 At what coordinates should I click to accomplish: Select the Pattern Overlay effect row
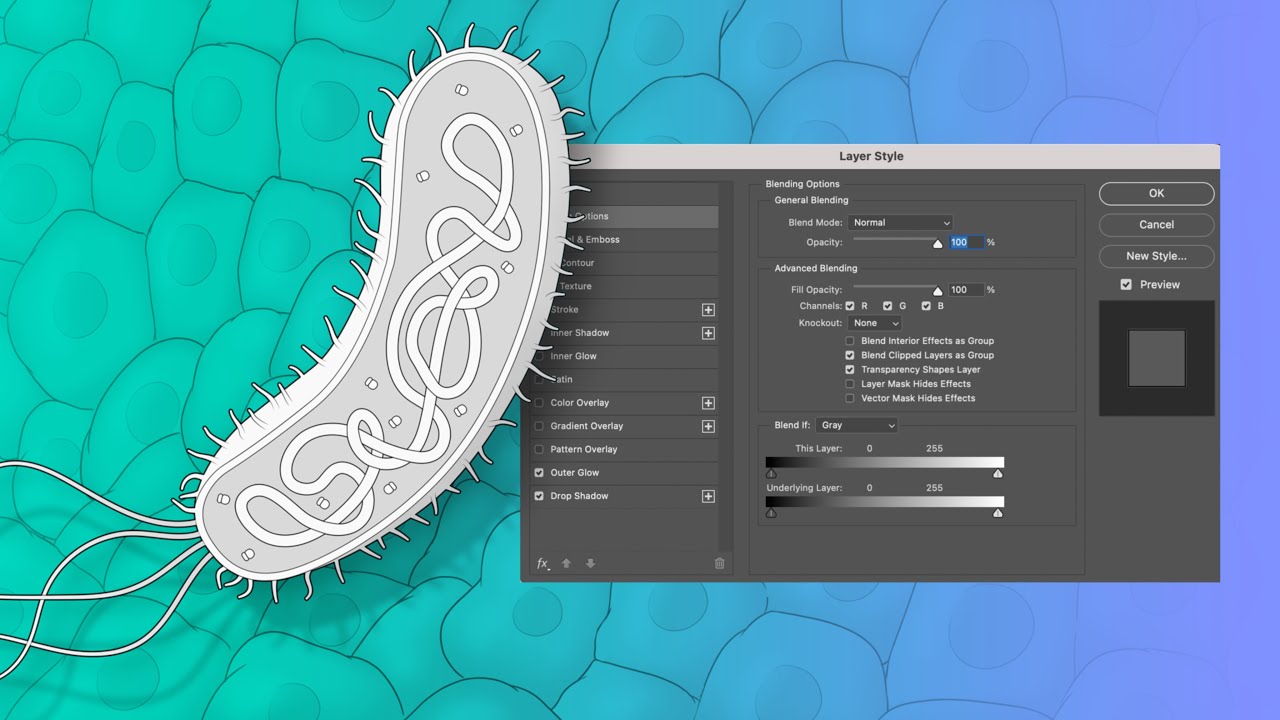pos(625,449)
